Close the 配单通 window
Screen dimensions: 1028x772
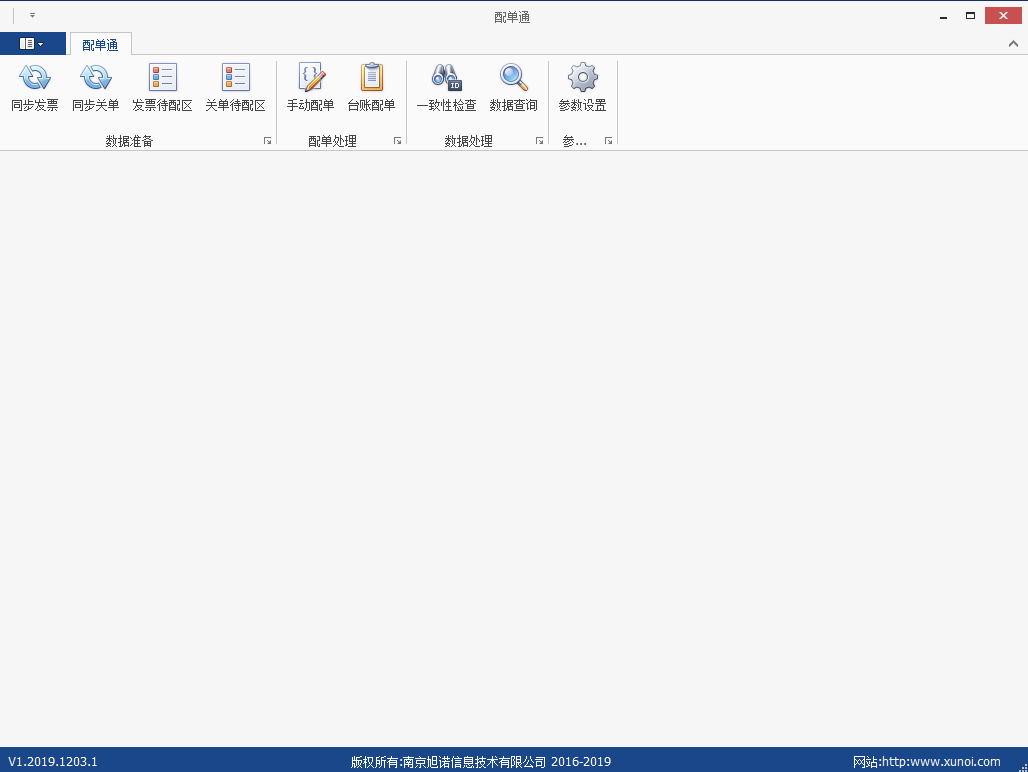click(x=1003, y=16)
